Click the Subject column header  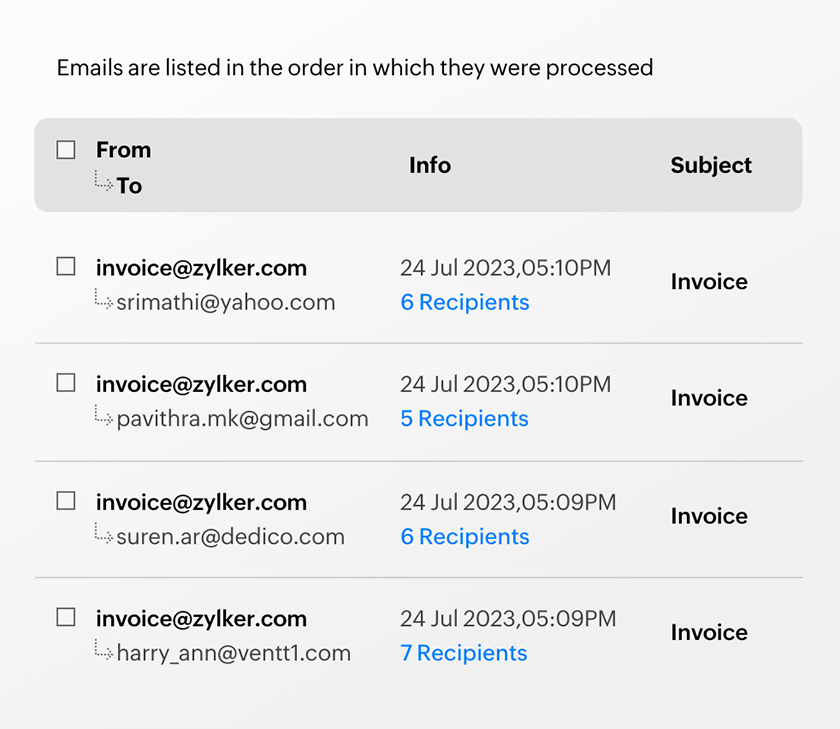711,166
